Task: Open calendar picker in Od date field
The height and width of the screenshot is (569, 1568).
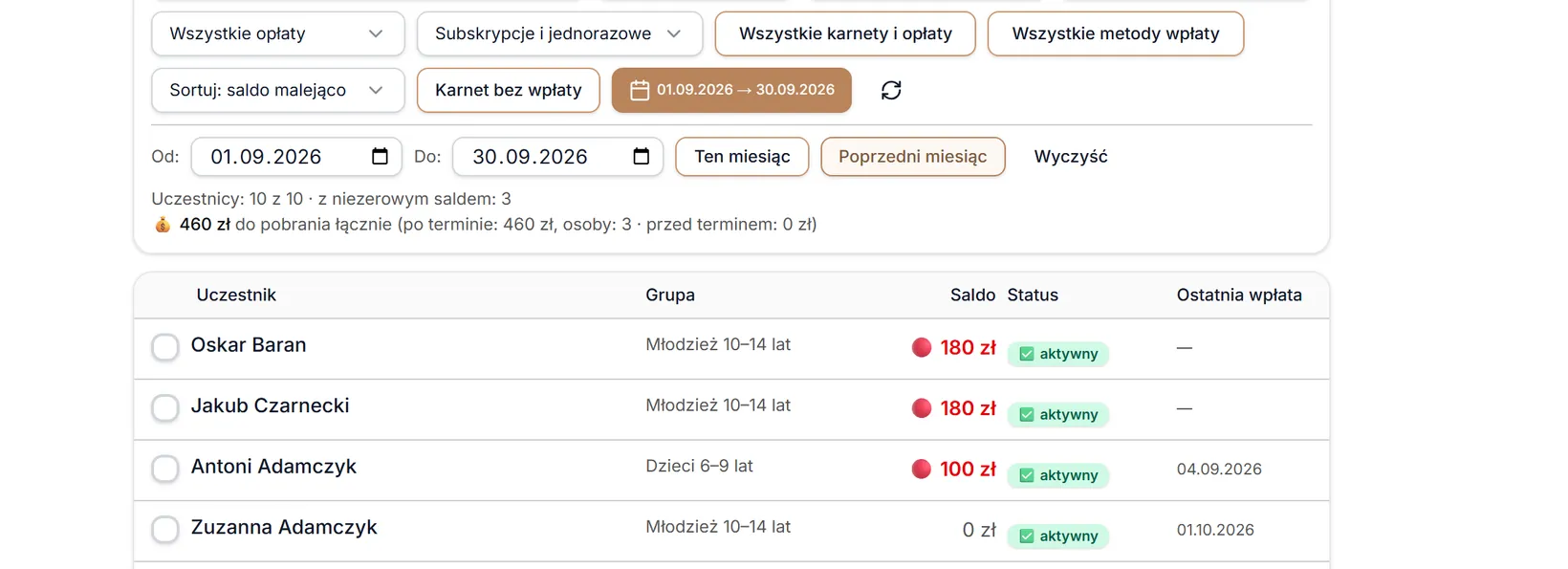Action: click(x=380, y=157)
